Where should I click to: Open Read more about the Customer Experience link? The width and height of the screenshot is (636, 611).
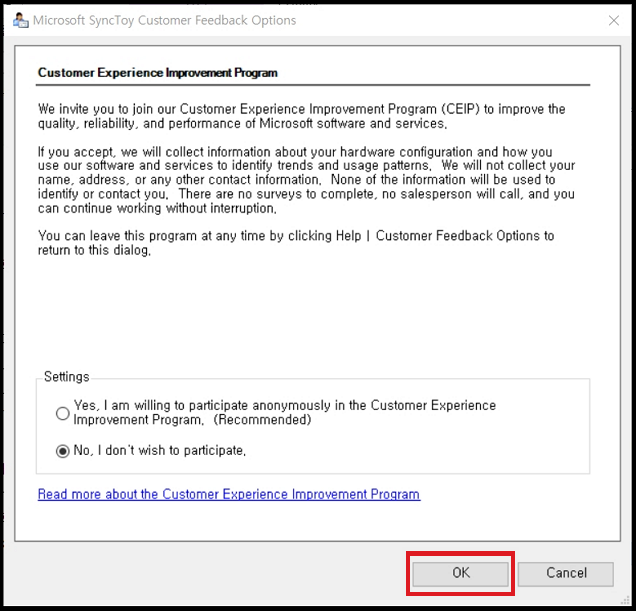pyautogui.click(x=229, y=494)
